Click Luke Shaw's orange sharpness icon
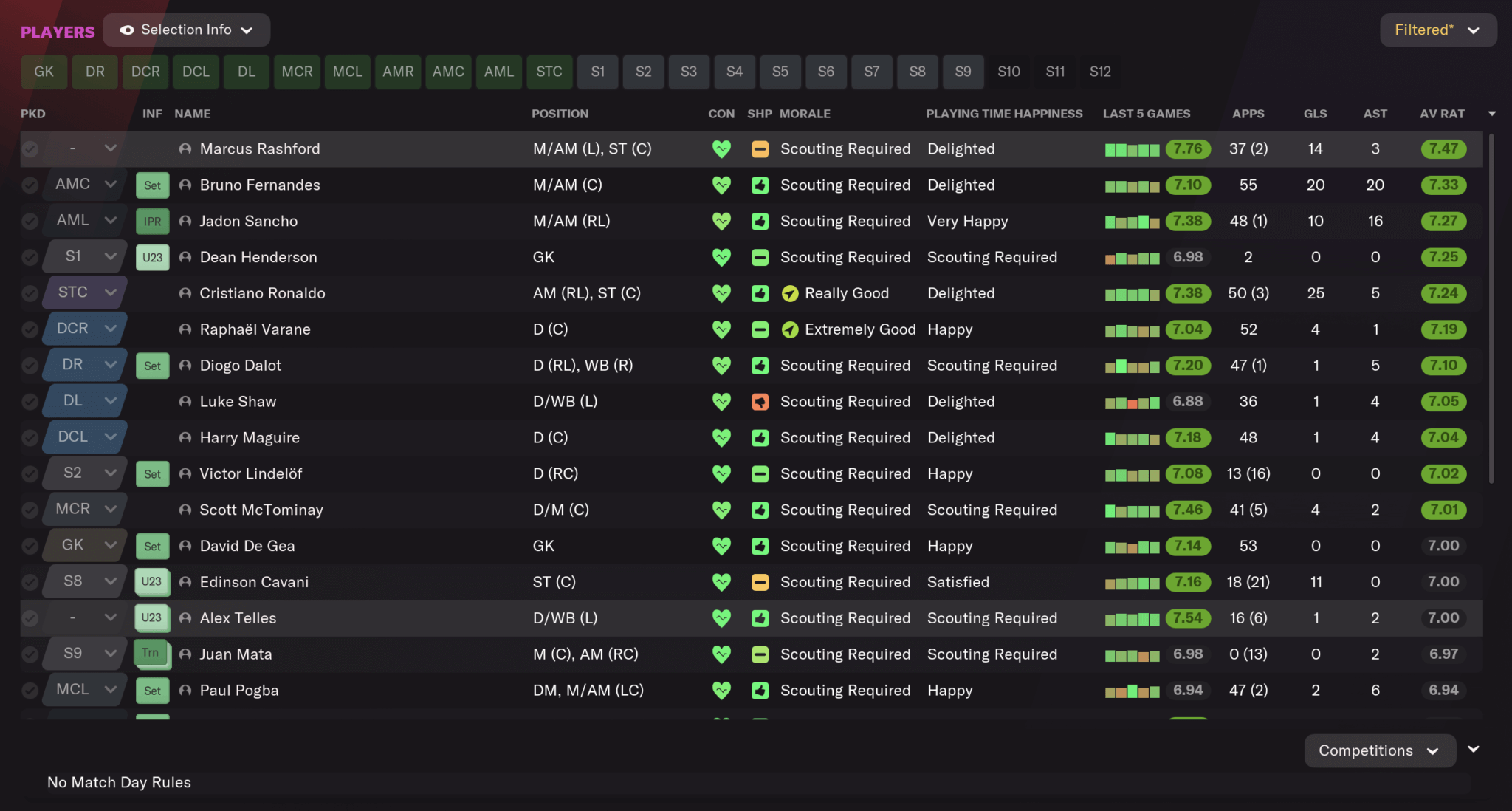The image size is (1512, 811). coord(760,402)
